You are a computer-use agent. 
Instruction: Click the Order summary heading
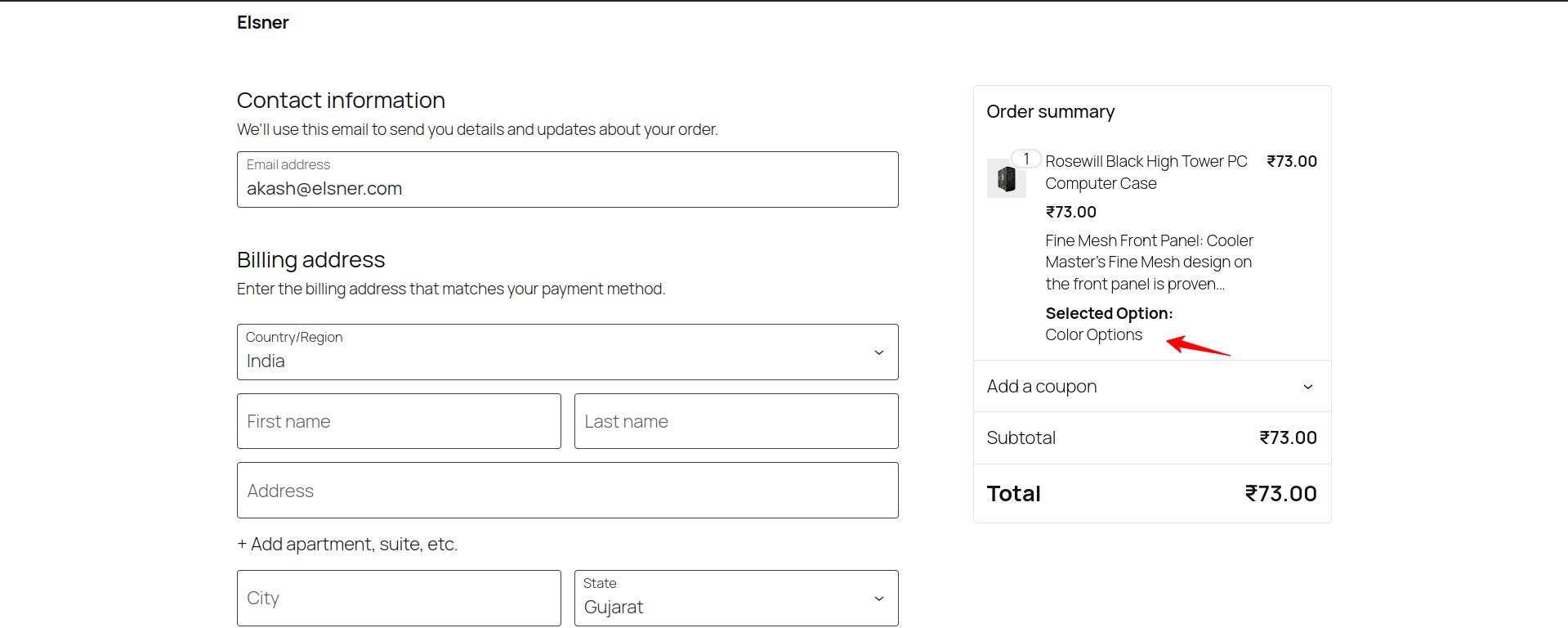1050,112
